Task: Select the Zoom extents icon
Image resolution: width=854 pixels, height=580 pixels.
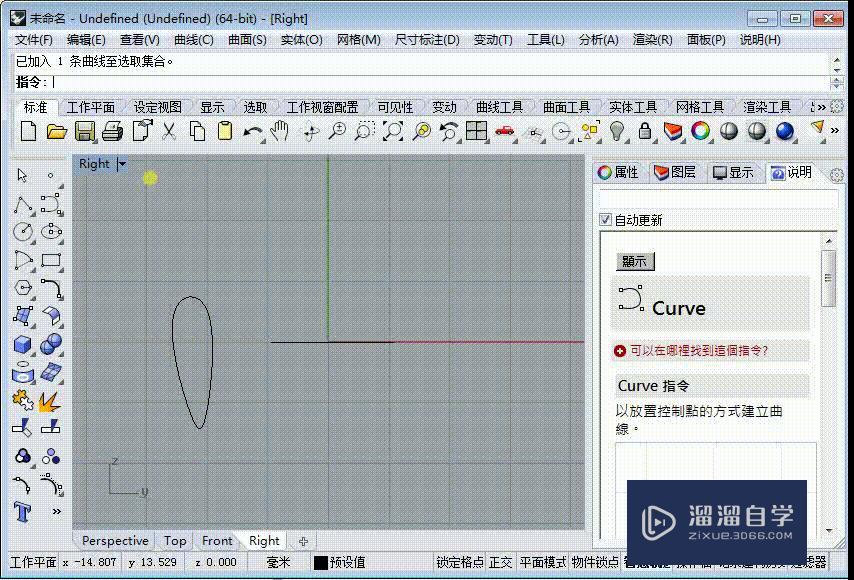Action: [393, 131]
